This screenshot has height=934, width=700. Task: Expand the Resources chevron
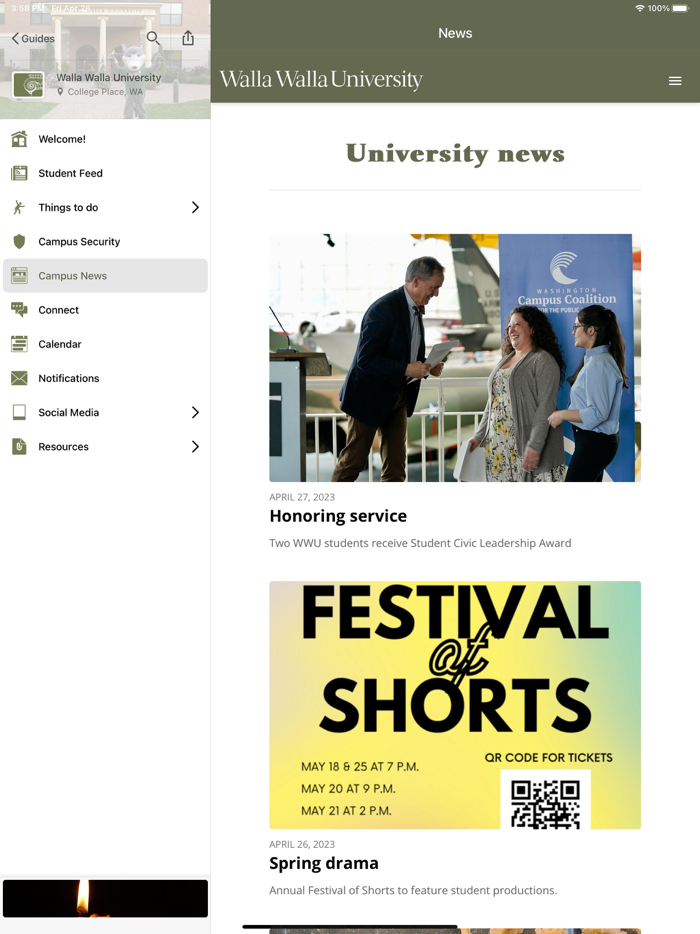tap(195, 446)
